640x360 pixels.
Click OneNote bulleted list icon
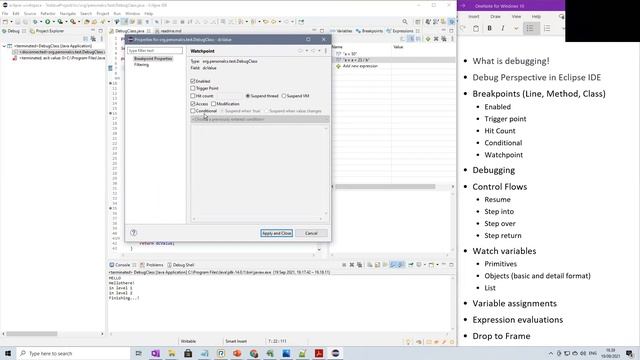coord(530,28)
